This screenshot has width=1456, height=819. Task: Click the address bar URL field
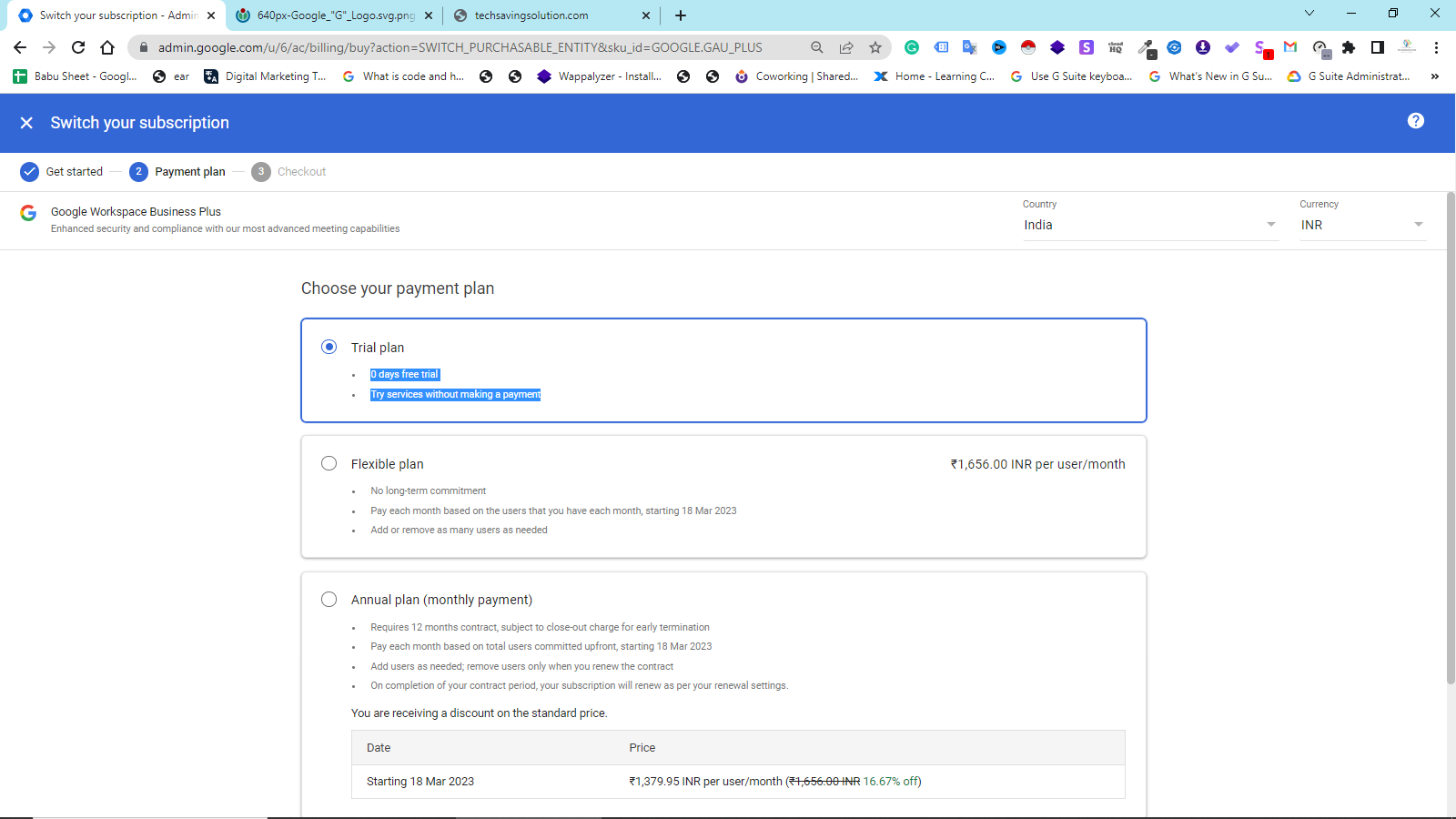(x=460, y=47)
